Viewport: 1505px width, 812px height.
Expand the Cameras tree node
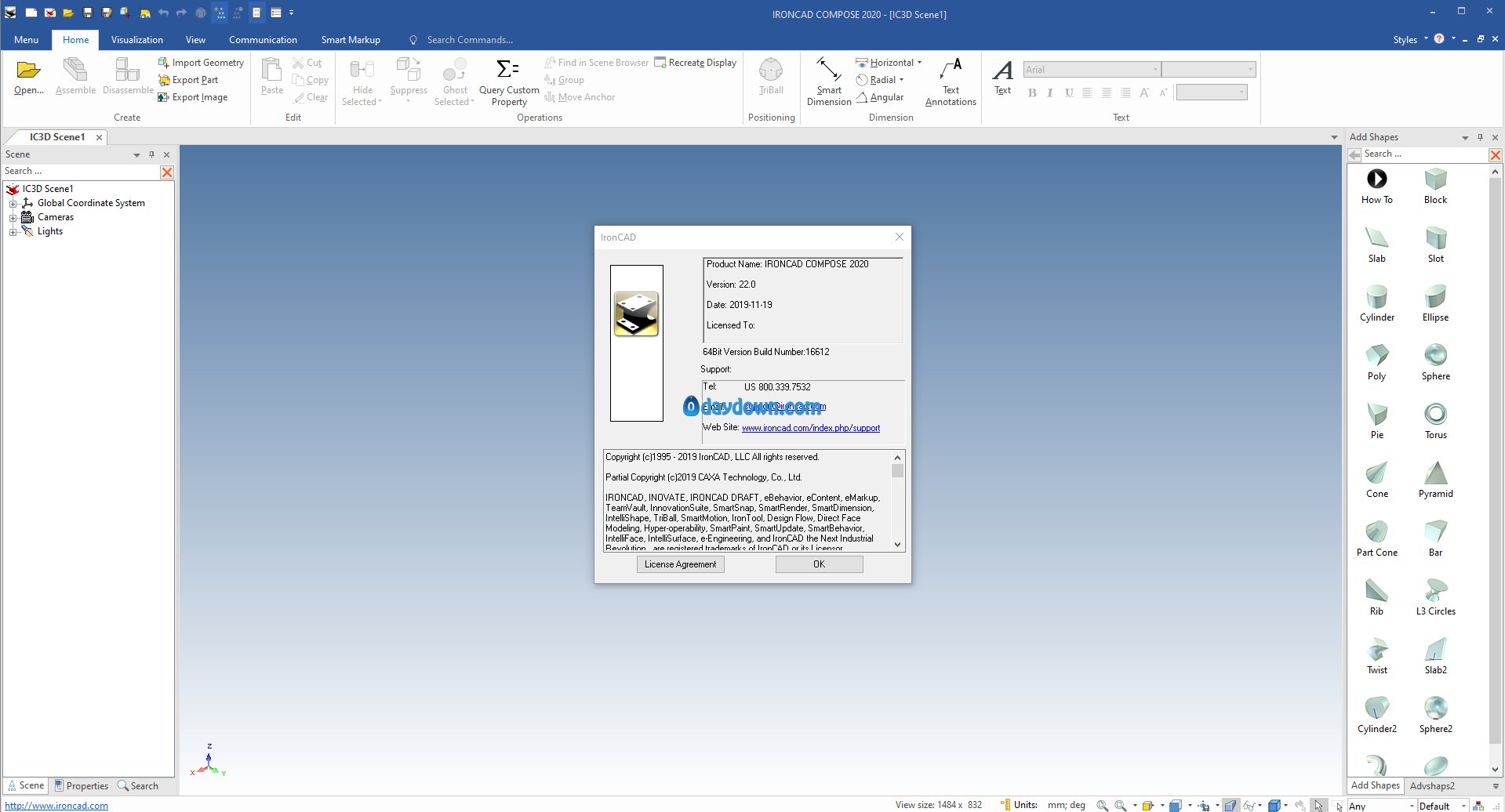tap(13, 218)
